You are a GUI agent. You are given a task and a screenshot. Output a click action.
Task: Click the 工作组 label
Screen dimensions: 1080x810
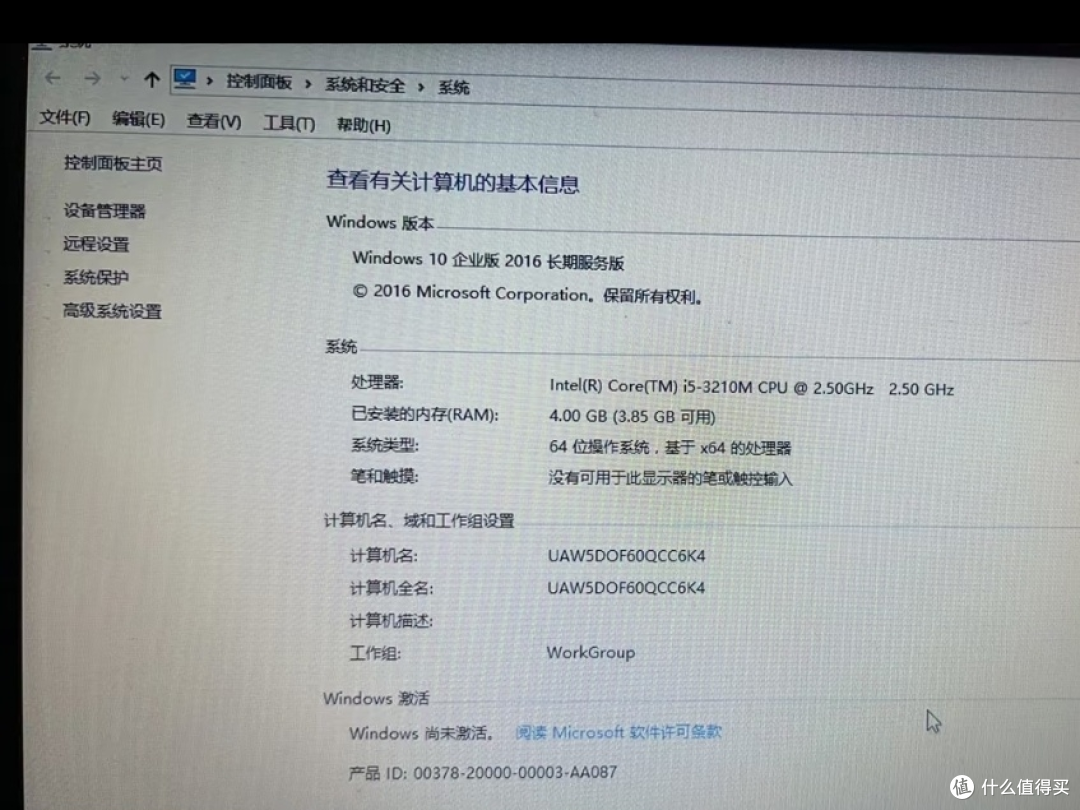click(x=375, y=653)
